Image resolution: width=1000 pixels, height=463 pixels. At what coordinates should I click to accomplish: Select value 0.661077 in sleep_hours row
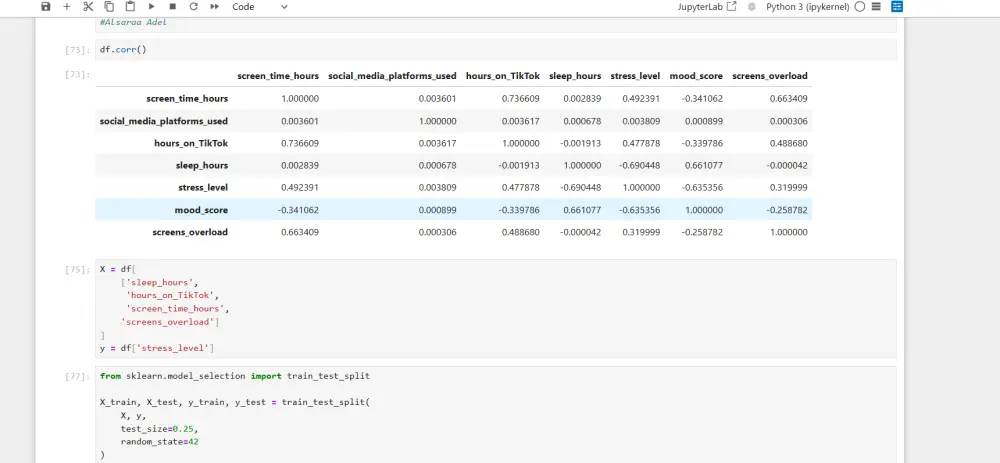click(704, 166)
